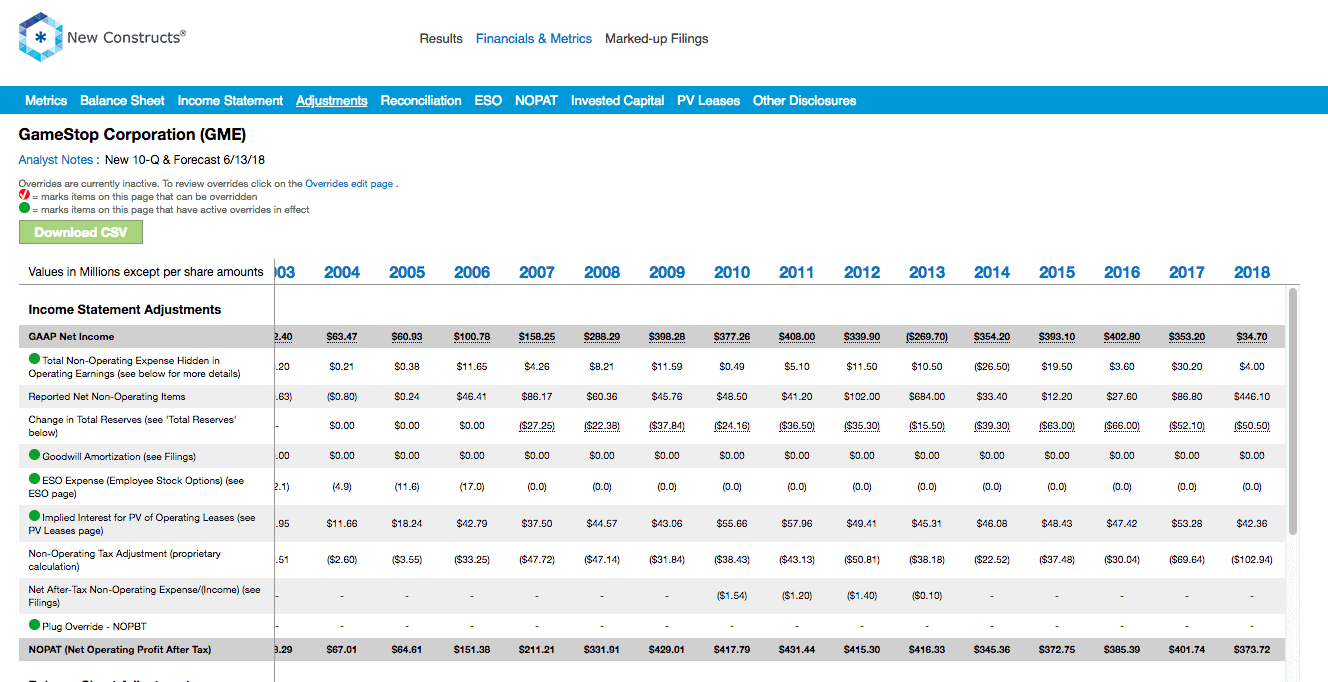Click the 2011 year column header
This screenshot has width=1328, height=682.
tap(797, 272)
